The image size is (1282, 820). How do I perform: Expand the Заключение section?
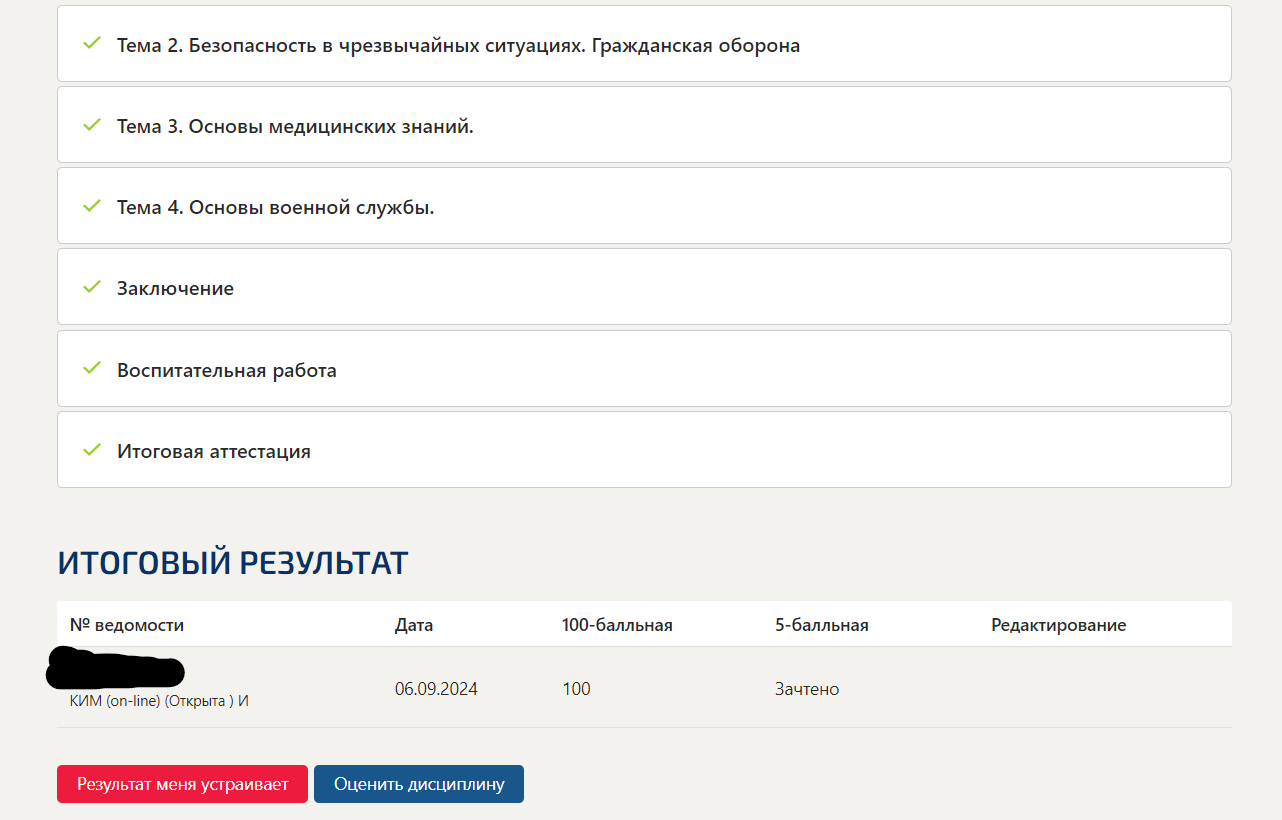(175, 287)
